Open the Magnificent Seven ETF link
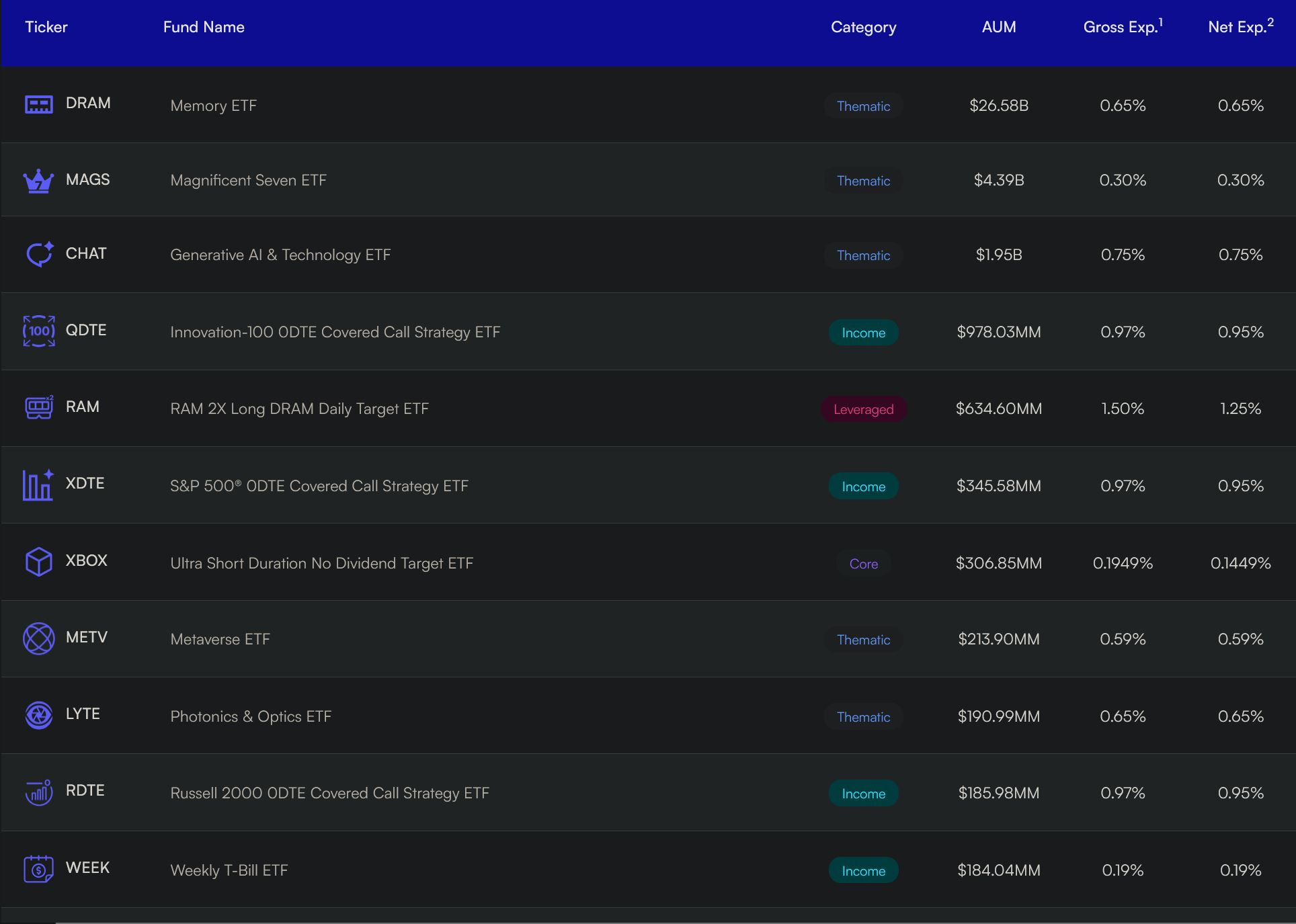This screenshot has height=924, width=1296. pyautogui.click(x=248, y=180)
